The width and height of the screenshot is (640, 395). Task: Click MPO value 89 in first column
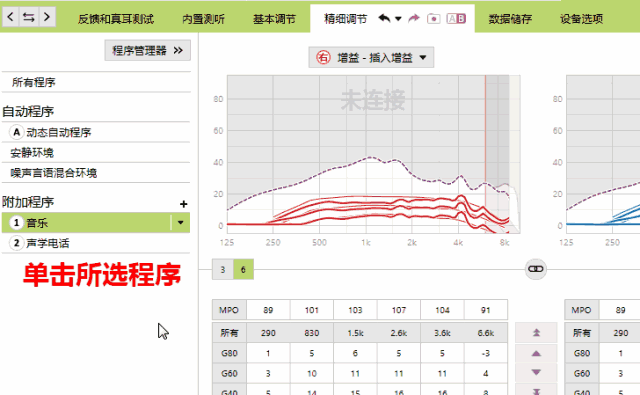pos(268,310)
